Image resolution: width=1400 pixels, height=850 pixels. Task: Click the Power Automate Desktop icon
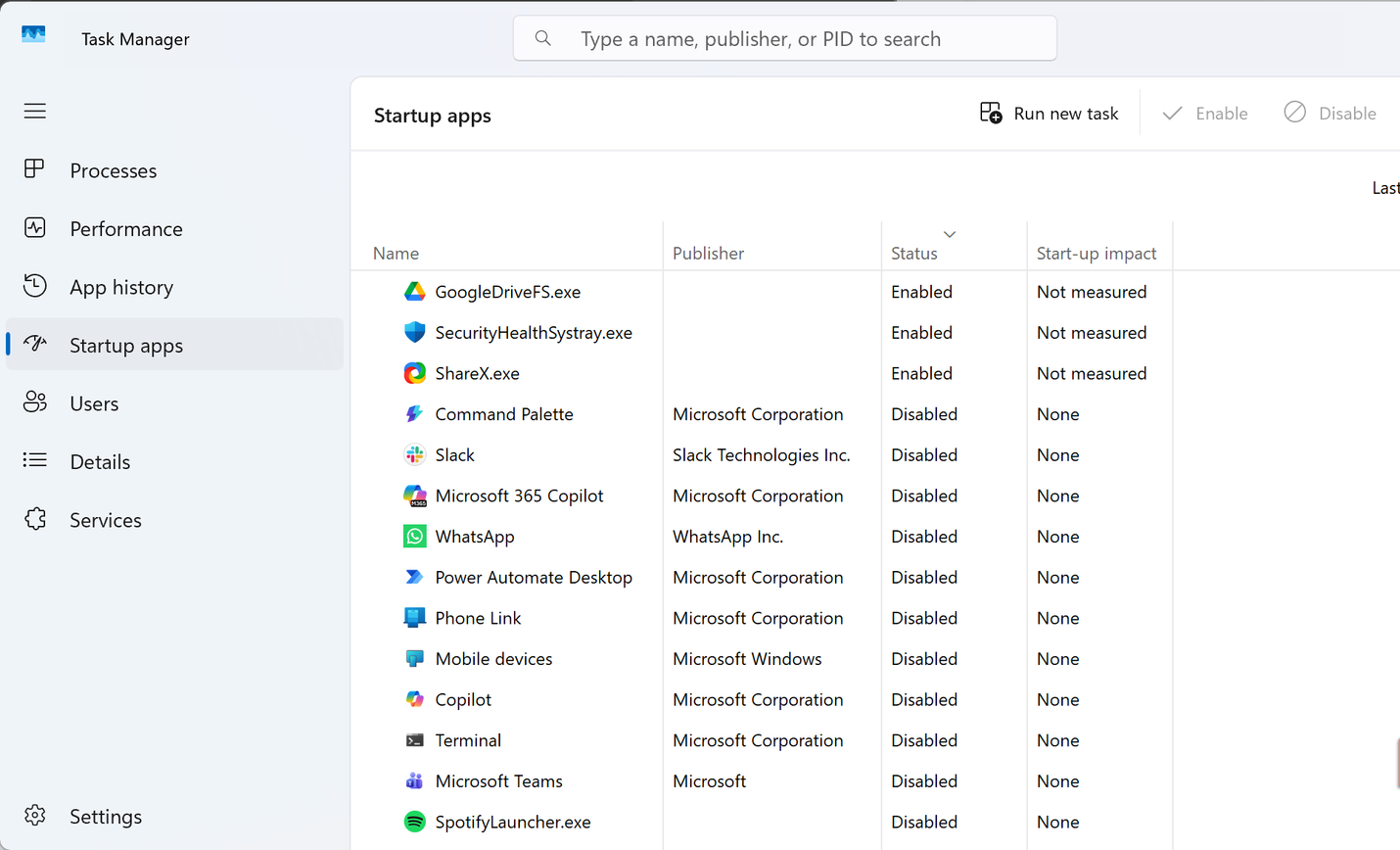(x=415, y=577)
